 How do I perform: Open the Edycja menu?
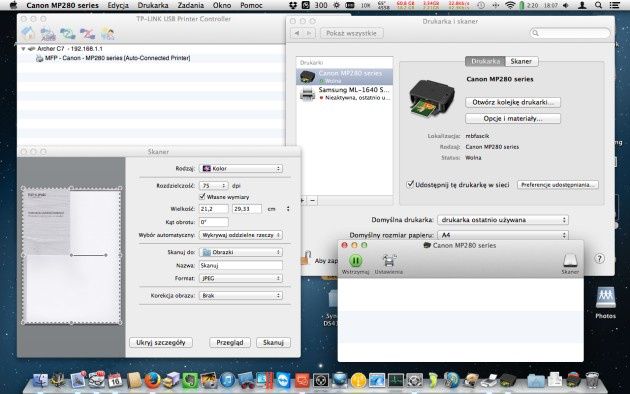[118, 5]
